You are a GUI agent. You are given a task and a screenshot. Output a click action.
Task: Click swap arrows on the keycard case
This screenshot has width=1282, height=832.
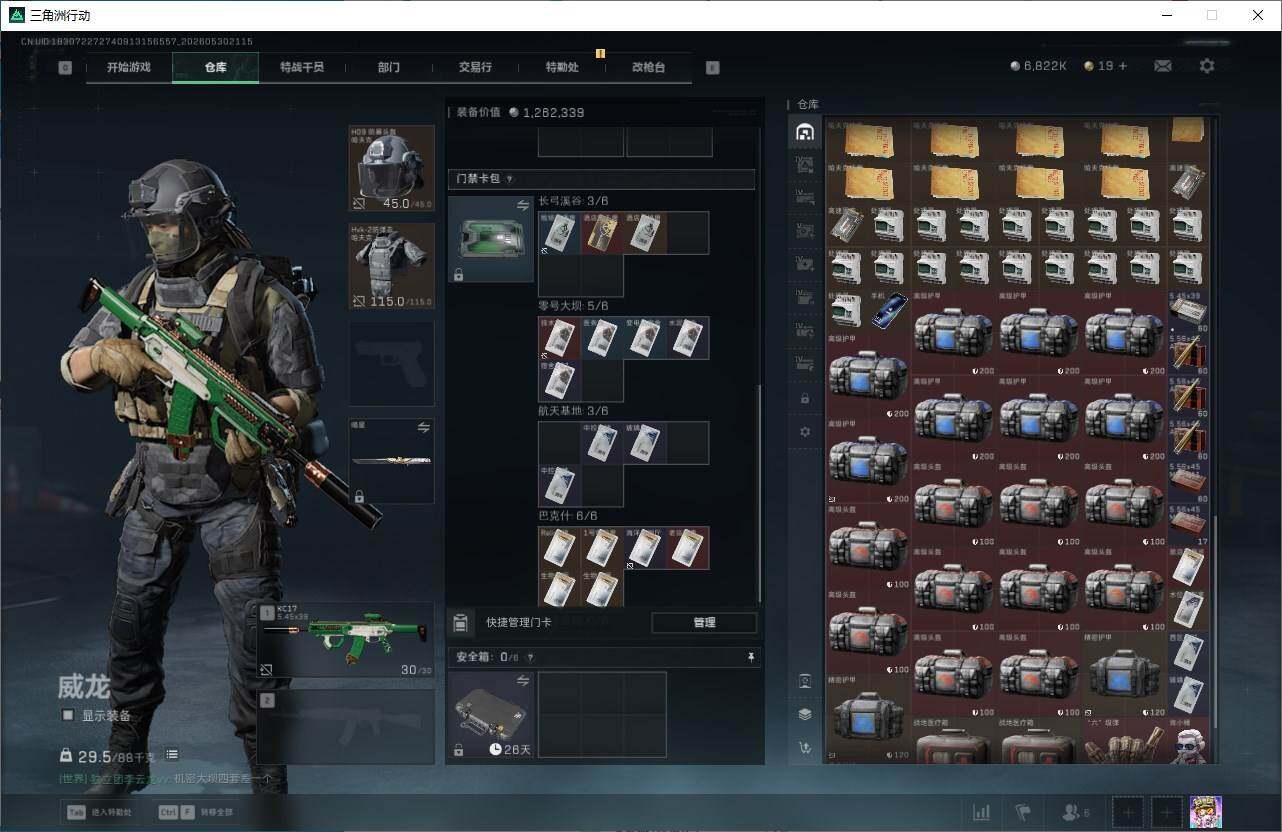pos(522,205)
